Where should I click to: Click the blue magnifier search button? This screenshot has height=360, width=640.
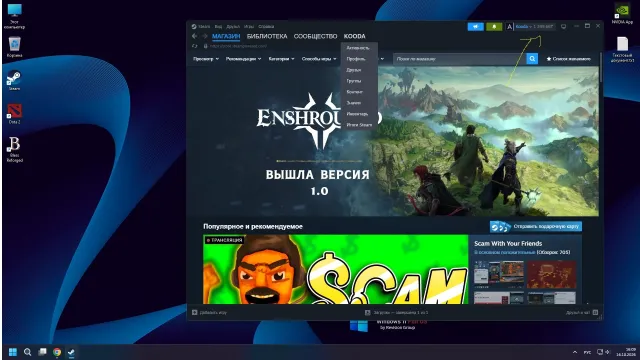point(532,59)
